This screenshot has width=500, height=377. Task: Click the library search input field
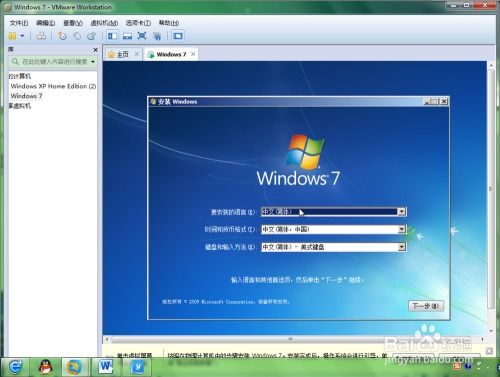click(53, 62)
